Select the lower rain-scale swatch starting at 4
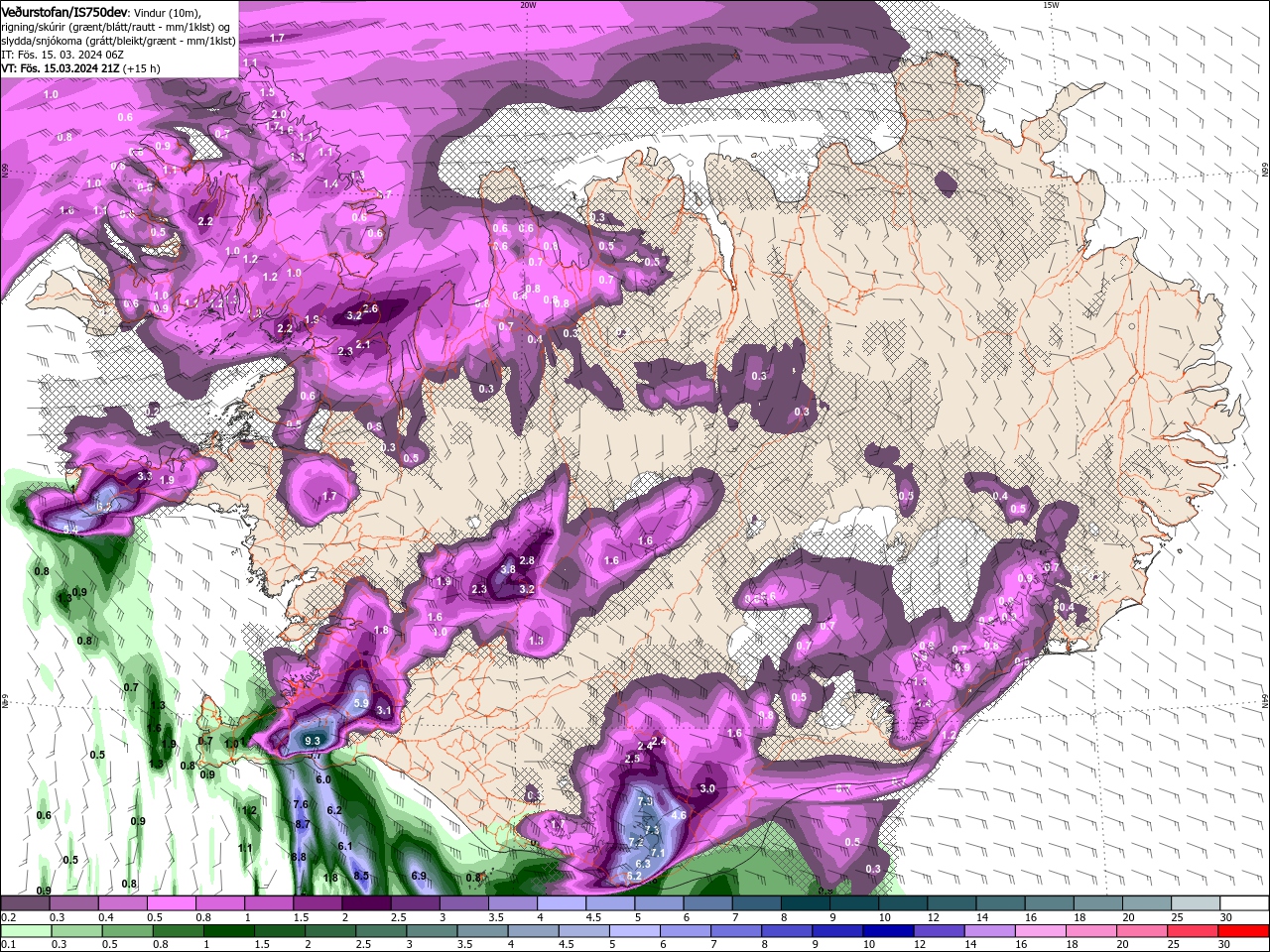The width and height of the screenshot is (1270, 952). [532, 931]
